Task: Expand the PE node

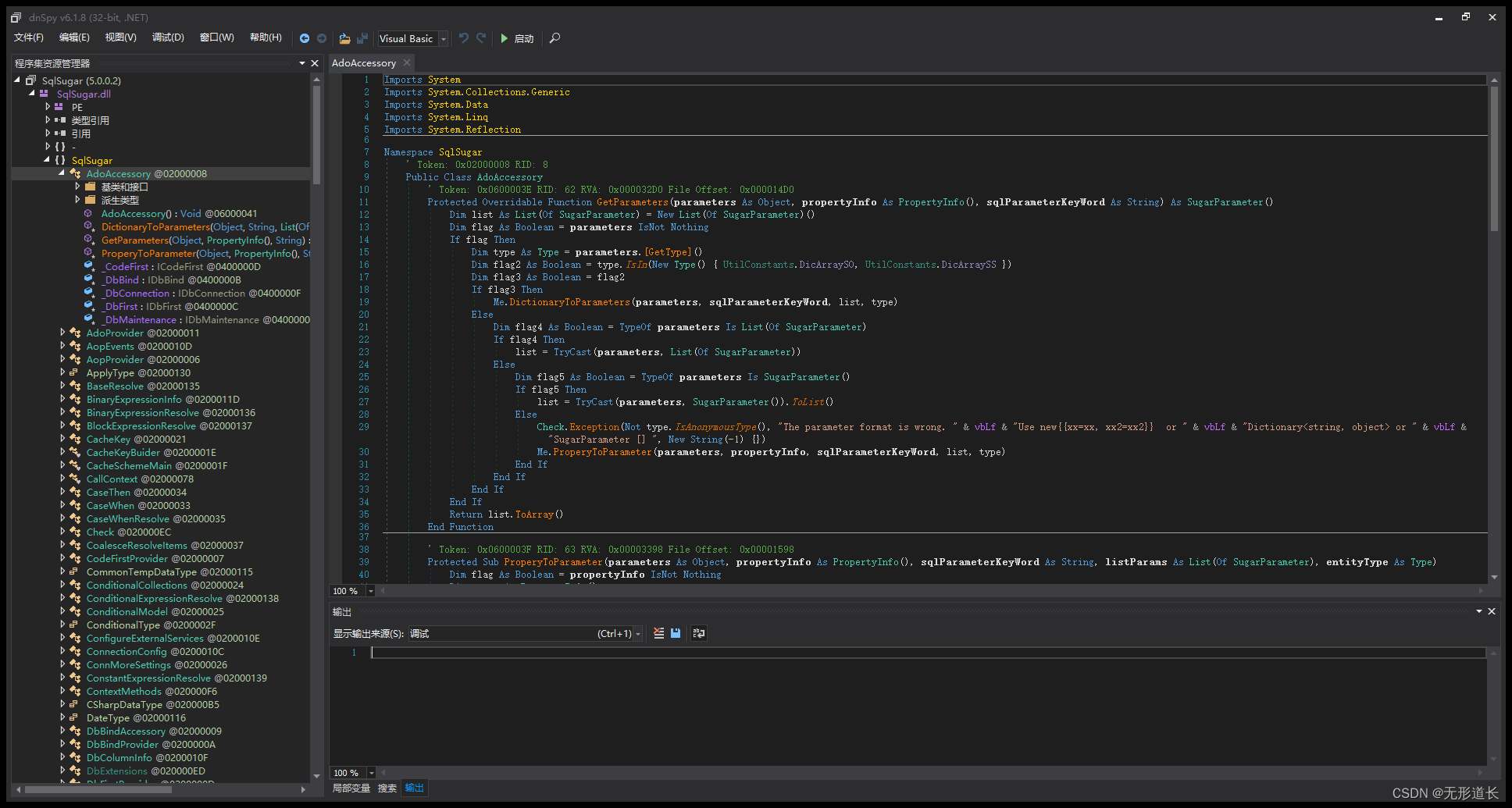Action: (x=47, y=107)
